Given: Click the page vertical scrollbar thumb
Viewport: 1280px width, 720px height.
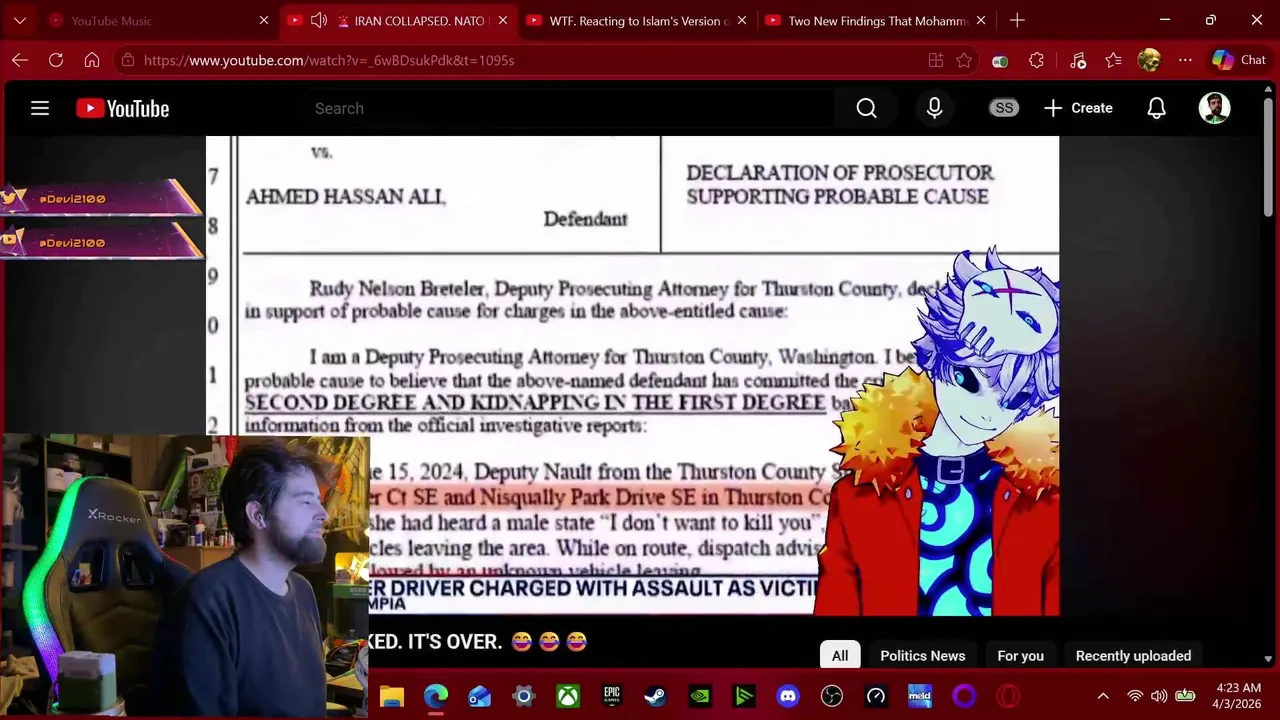Looking at the screenshot, I should pyautogui.click(x=1268, y=157).
